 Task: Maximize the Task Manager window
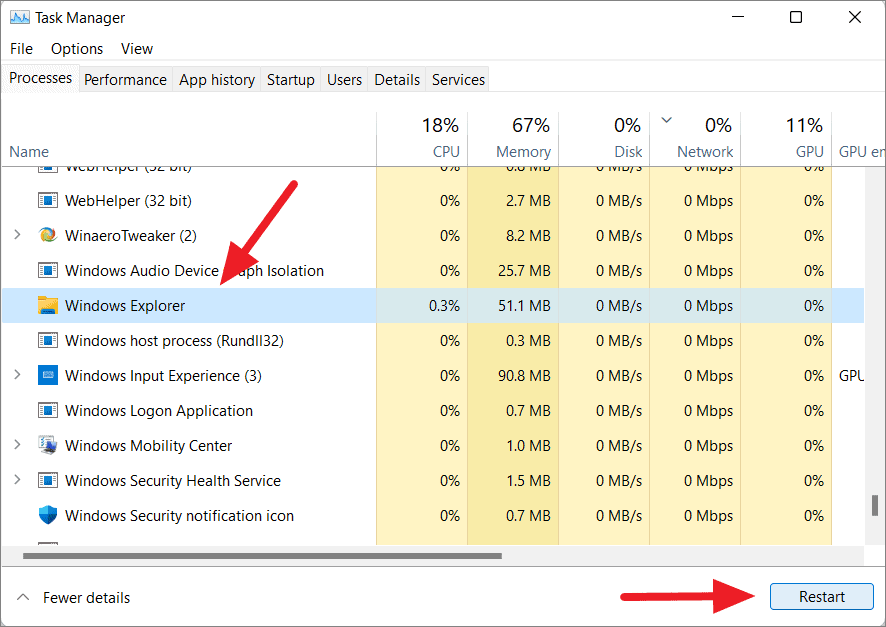pyautogui.click(x=796, y=17)
